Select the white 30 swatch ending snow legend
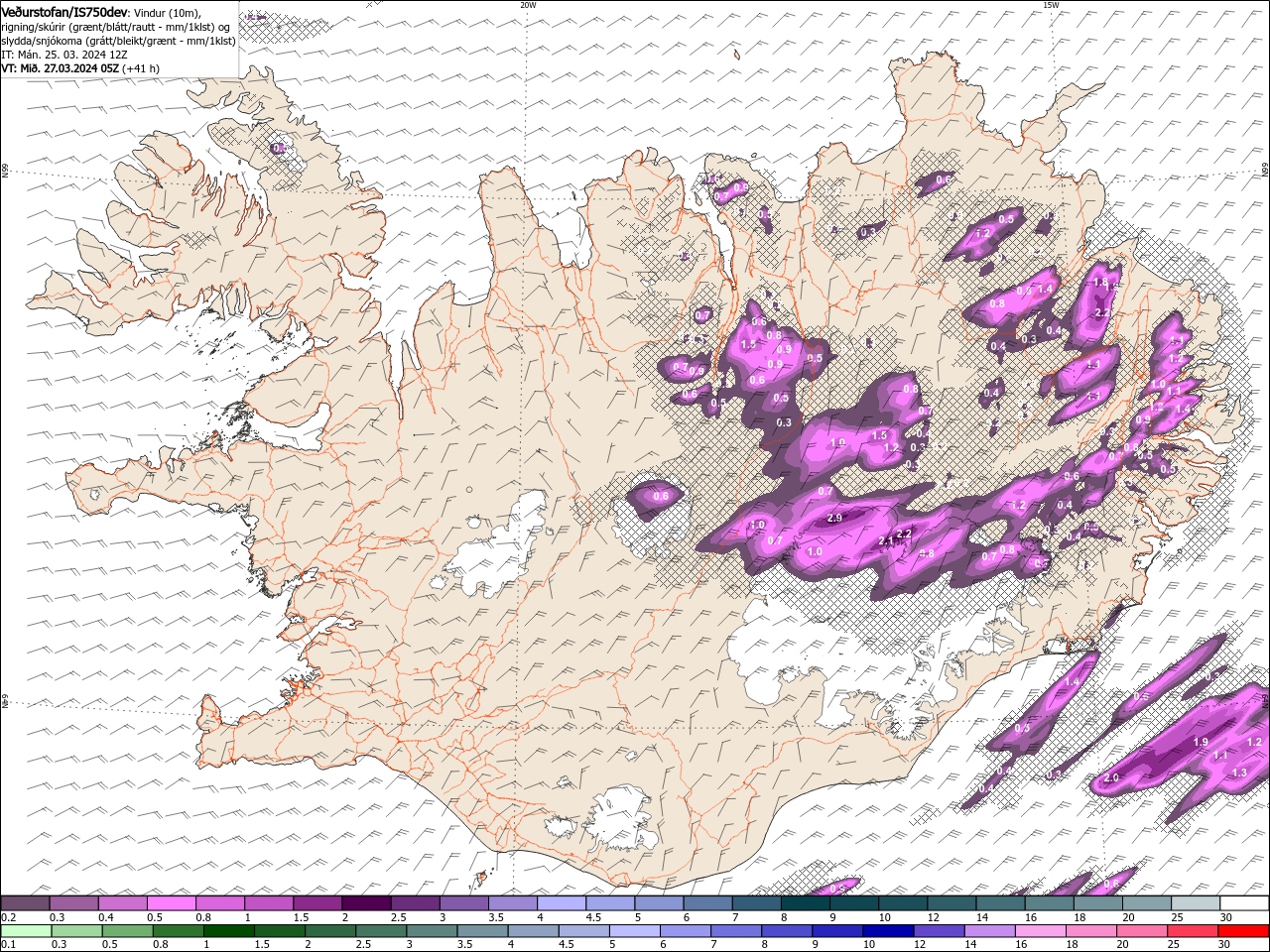1270x952 pixels. [1244, 903]
